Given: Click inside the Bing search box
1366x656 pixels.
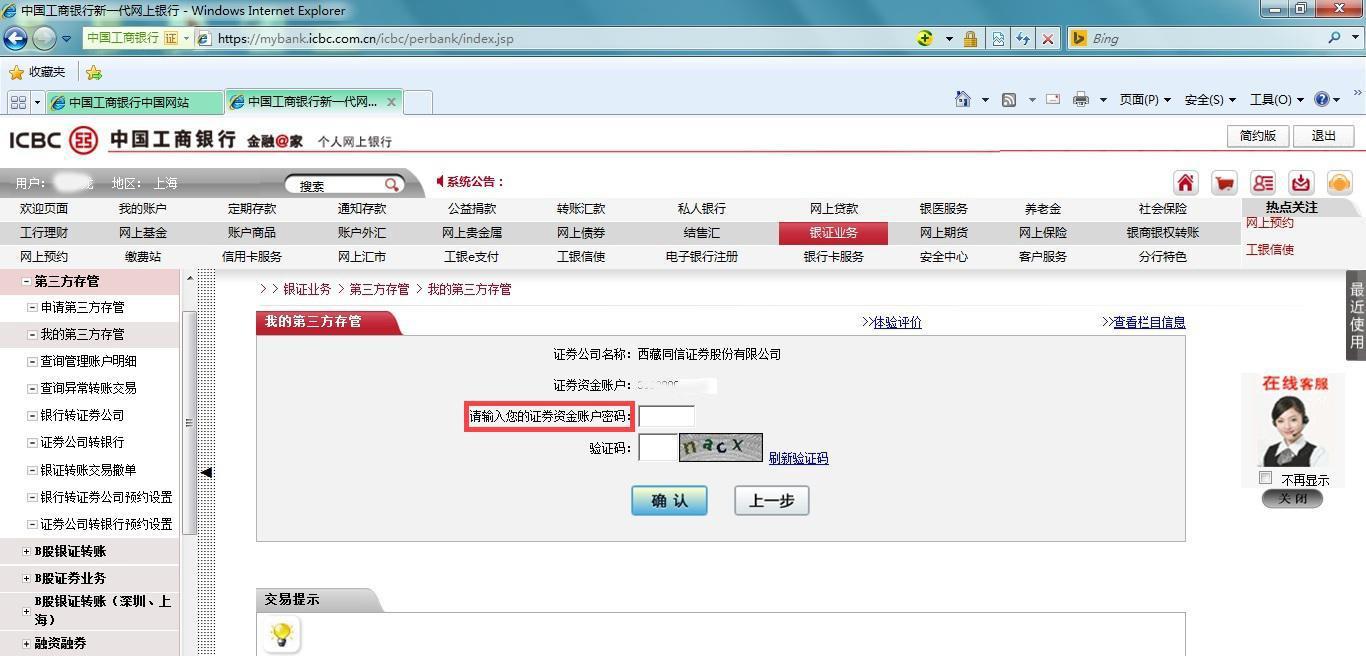Looking at the screenshot, I should pos(1205,38).
